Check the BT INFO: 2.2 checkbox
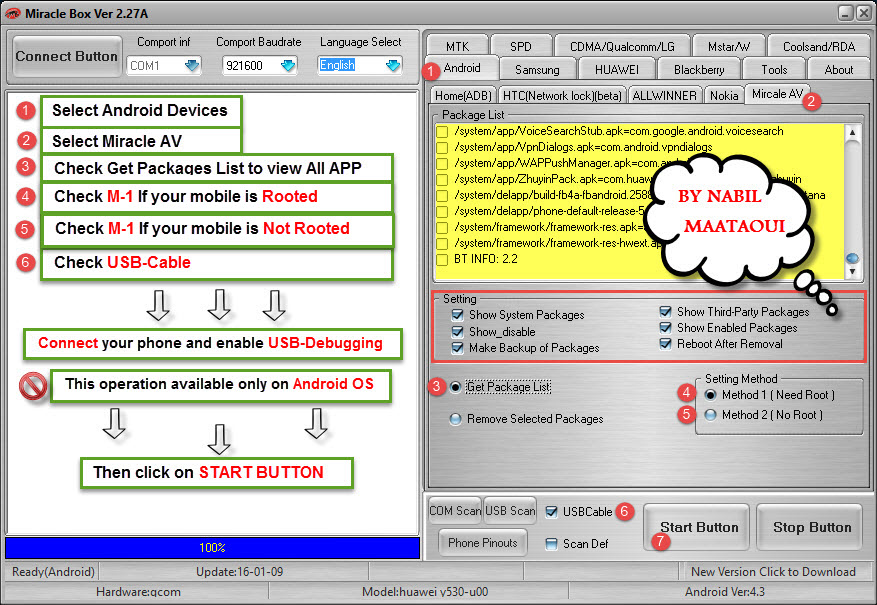The width and height of the screenshot is (877, 605). 442,259
